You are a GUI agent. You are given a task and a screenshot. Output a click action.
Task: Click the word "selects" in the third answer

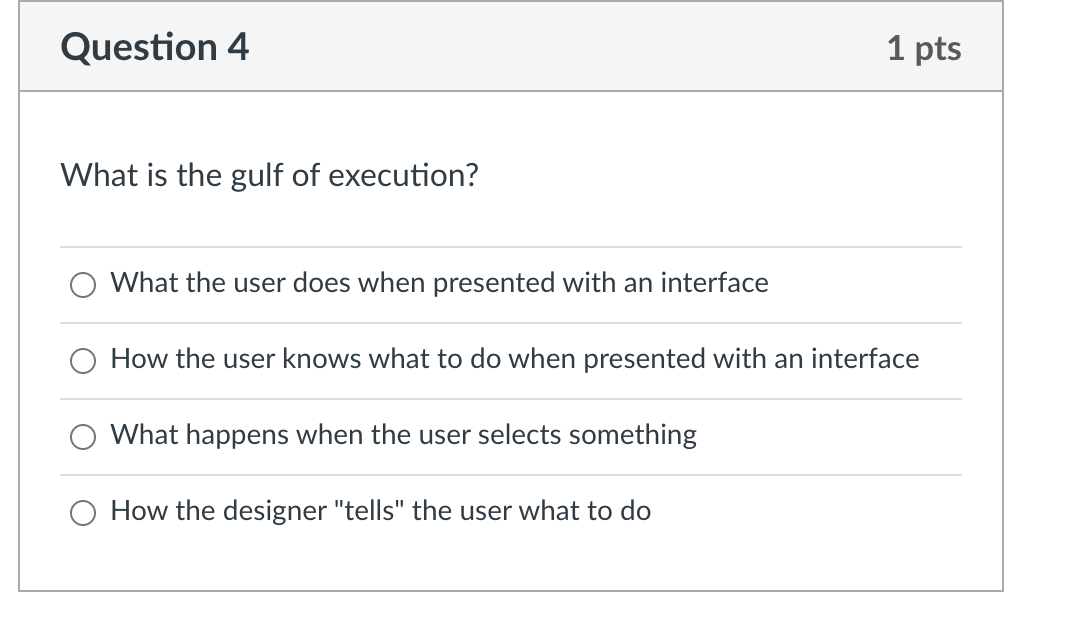(519, 435)
